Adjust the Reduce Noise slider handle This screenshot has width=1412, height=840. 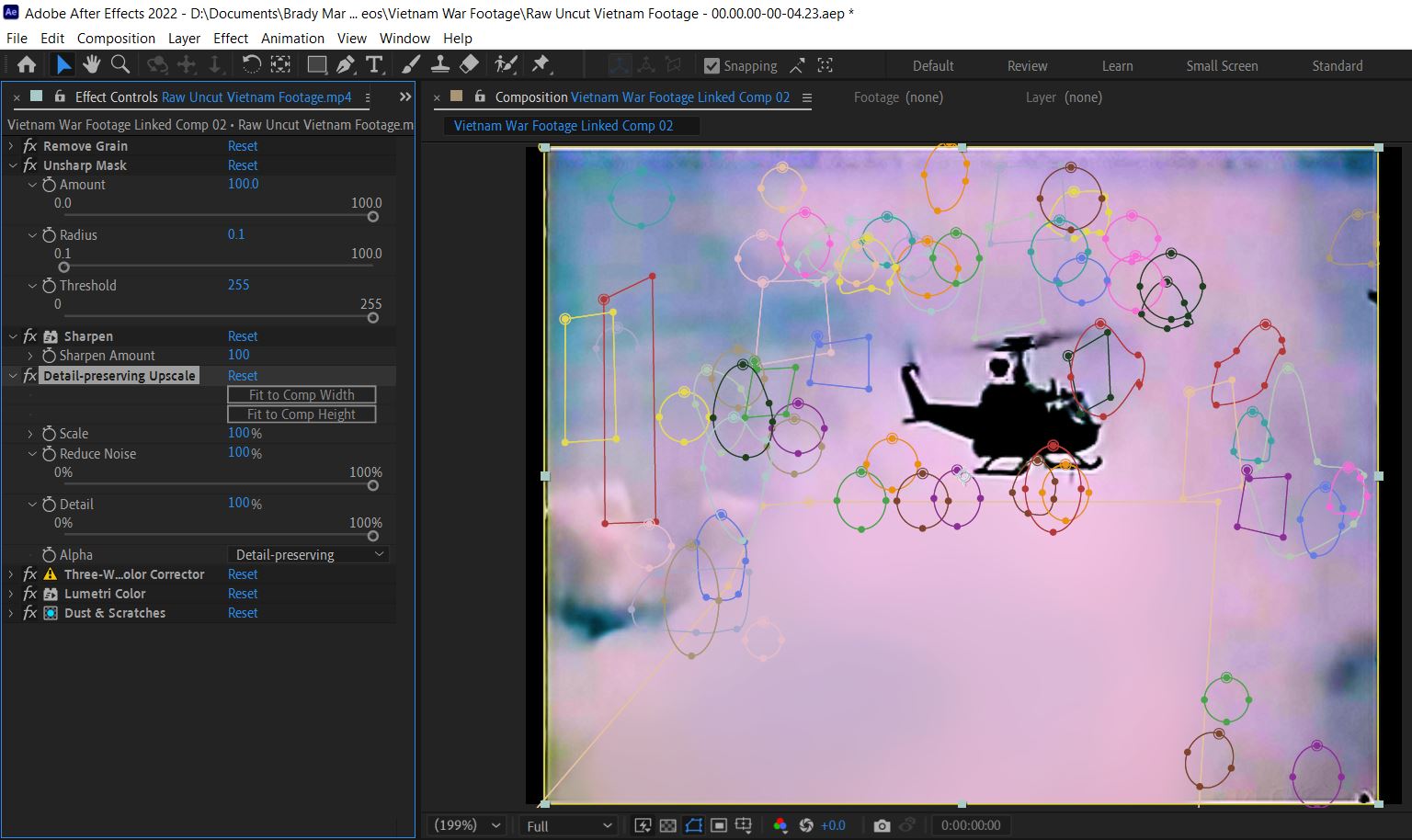coord(372,486)
